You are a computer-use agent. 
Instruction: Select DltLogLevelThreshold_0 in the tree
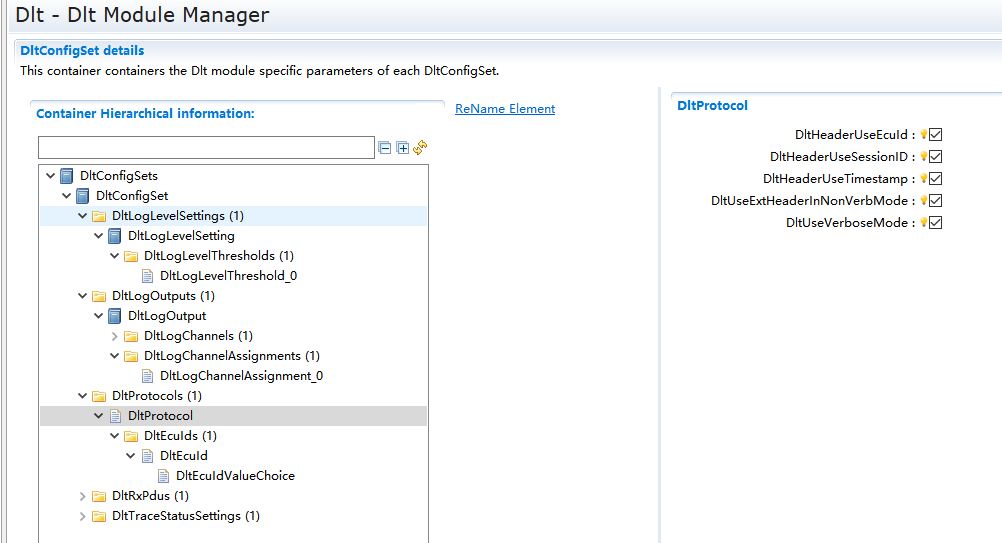pos(227,276)
